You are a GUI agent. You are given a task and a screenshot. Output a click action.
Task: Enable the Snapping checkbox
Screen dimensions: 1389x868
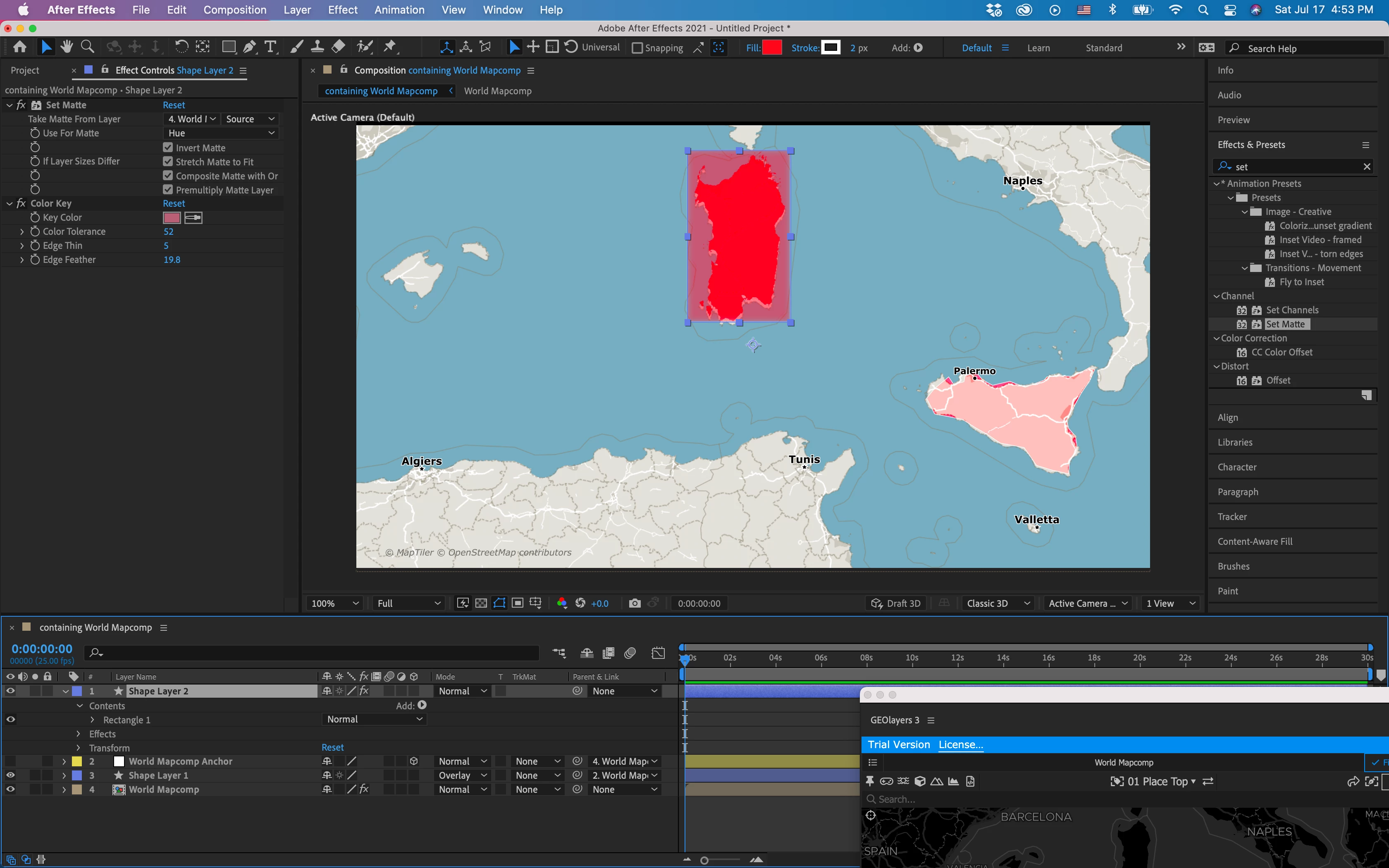pyautogui.click(x=637, y=48)
